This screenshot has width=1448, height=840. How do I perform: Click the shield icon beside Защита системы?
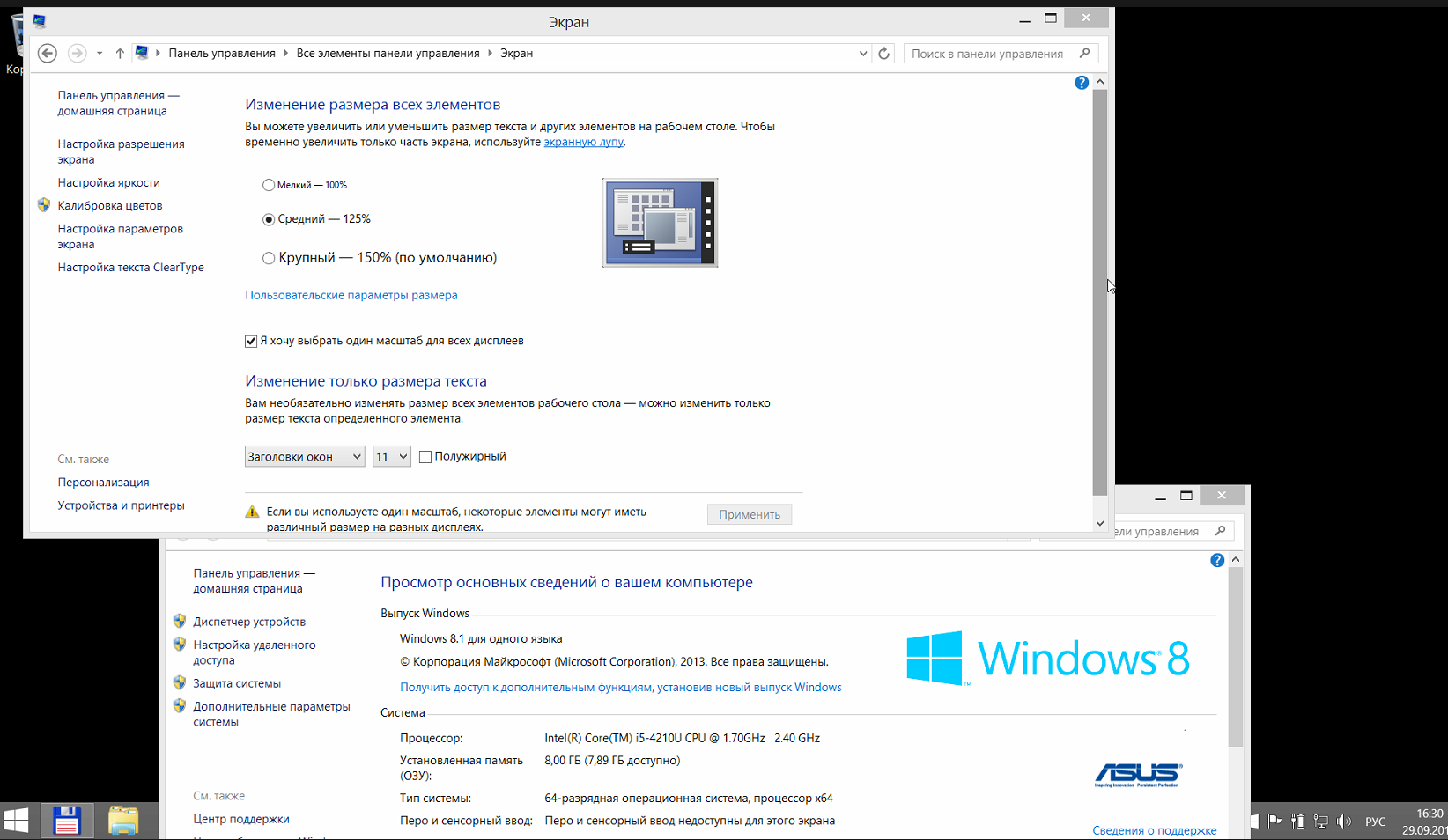tap(180, 682)
